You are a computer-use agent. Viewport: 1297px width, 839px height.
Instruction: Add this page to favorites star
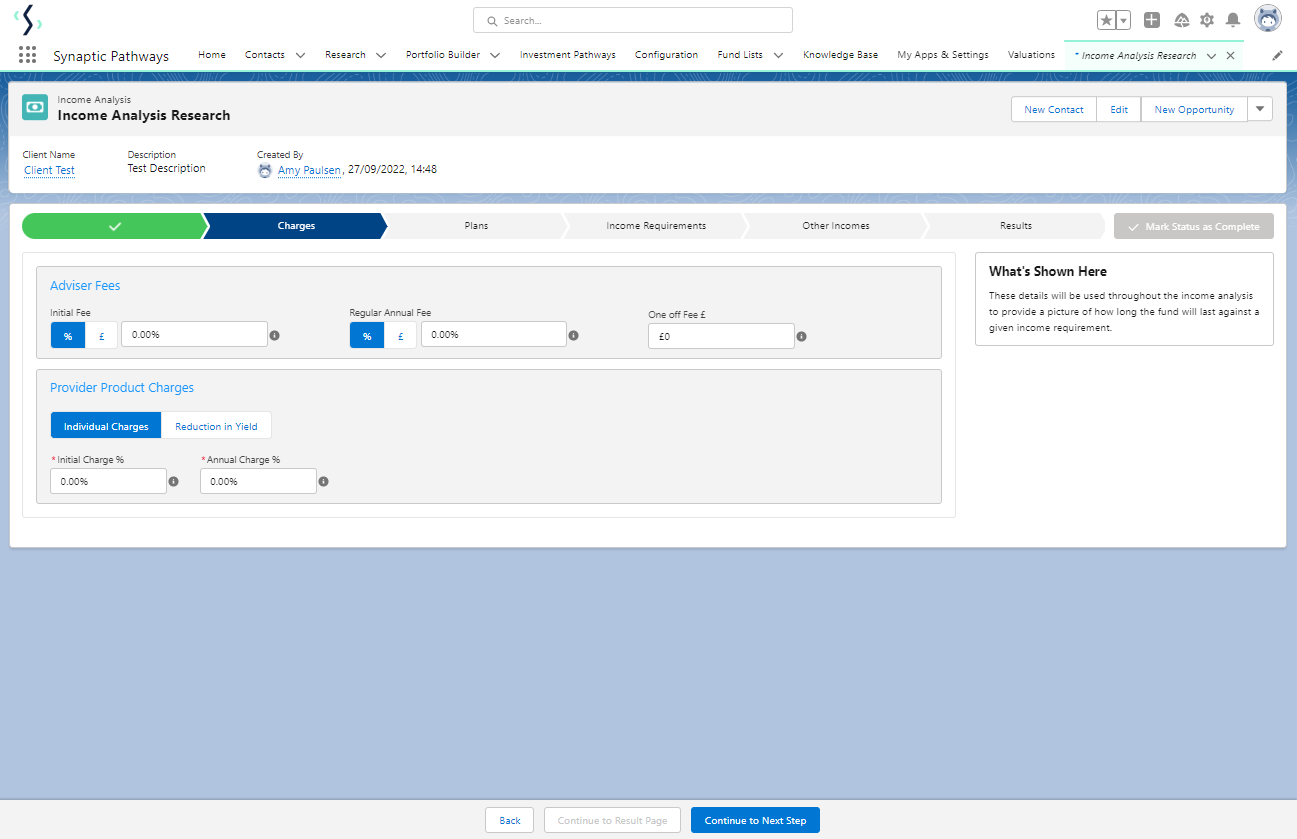click(x=1106, y=20)
